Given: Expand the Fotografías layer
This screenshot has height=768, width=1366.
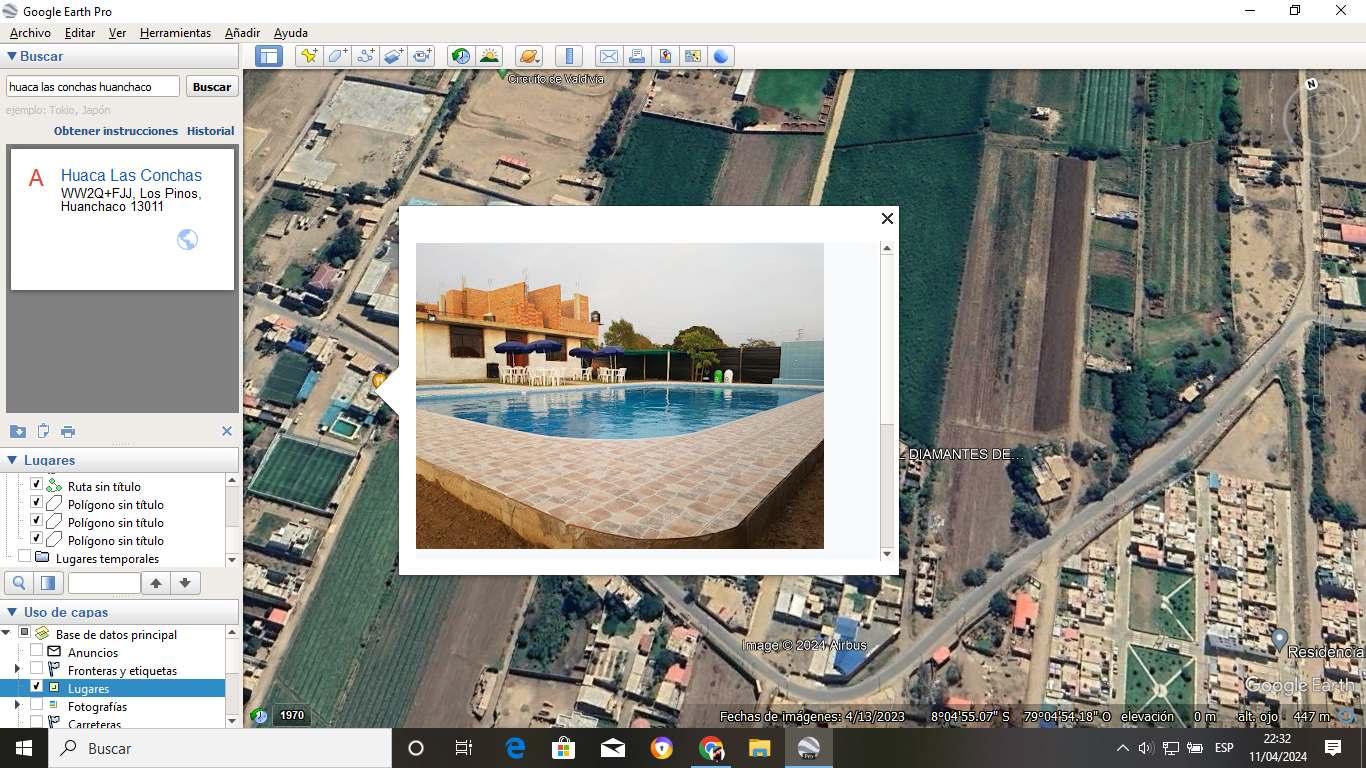Looking at the screenshot, I should 17,705.
